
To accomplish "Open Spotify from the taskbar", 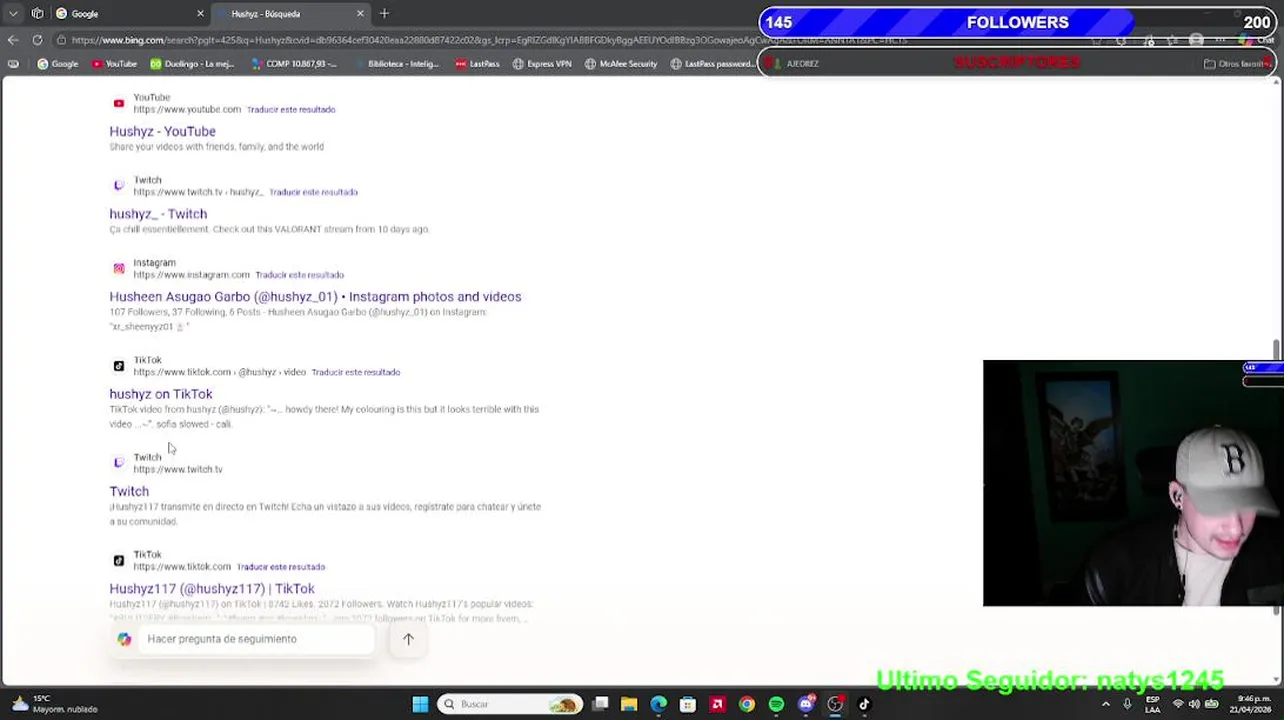I will coord(776,704).
